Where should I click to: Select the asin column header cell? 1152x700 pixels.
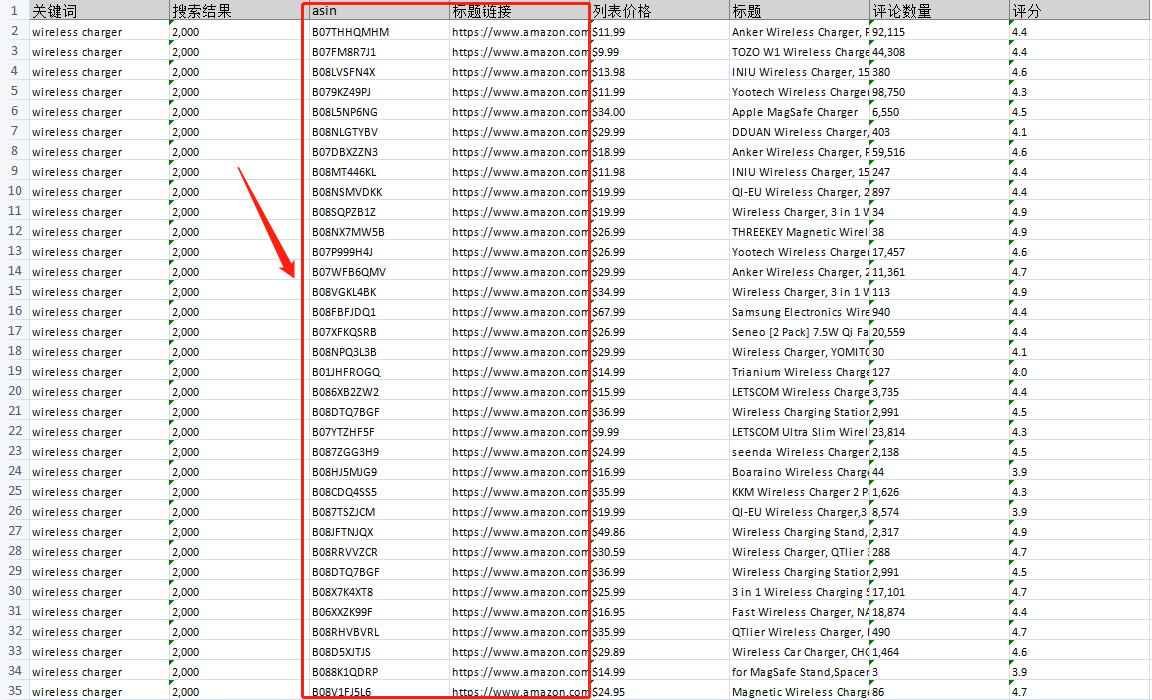378,12
